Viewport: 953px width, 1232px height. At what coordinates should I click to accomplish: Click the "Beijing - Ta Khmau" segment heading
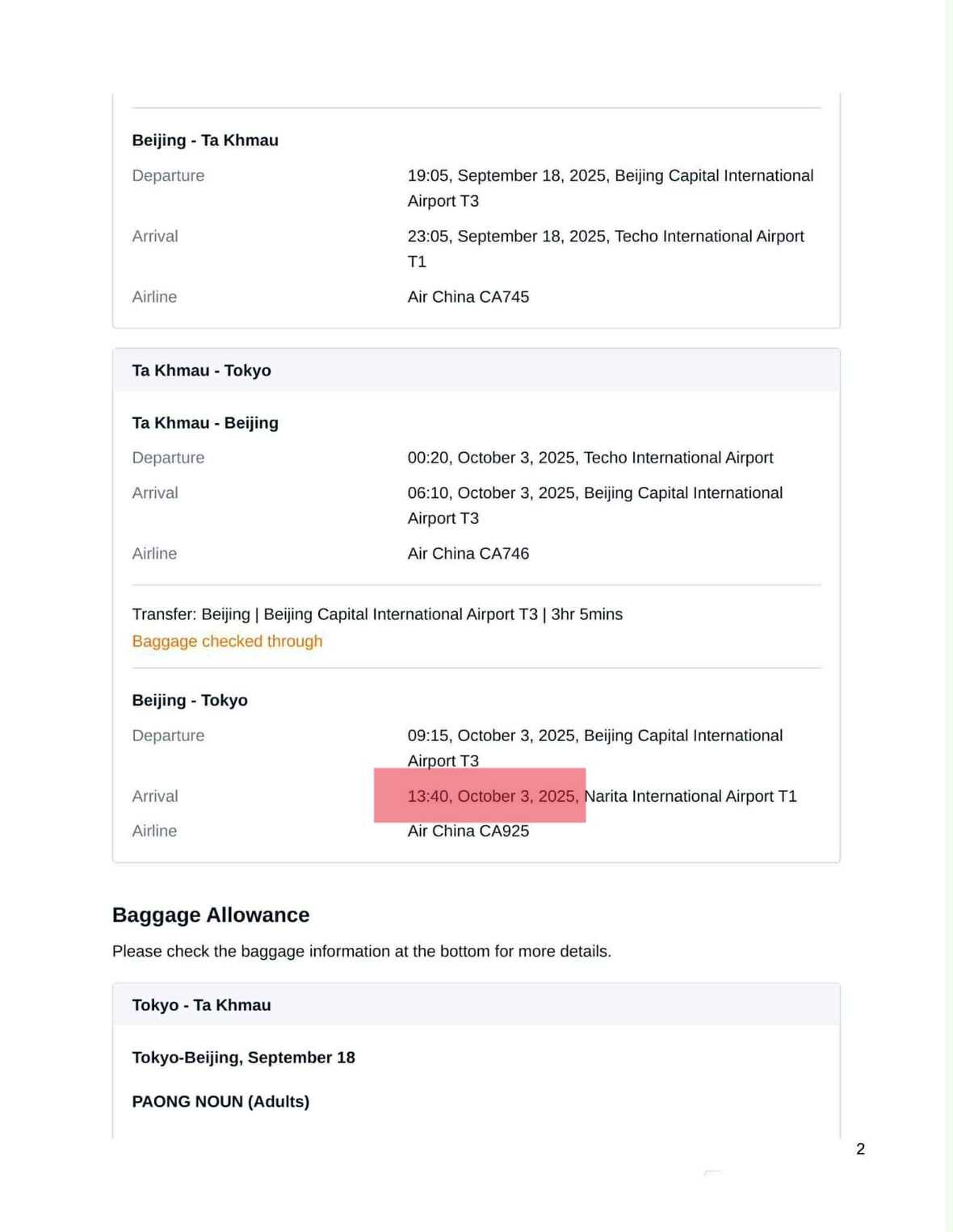point(205,140)
